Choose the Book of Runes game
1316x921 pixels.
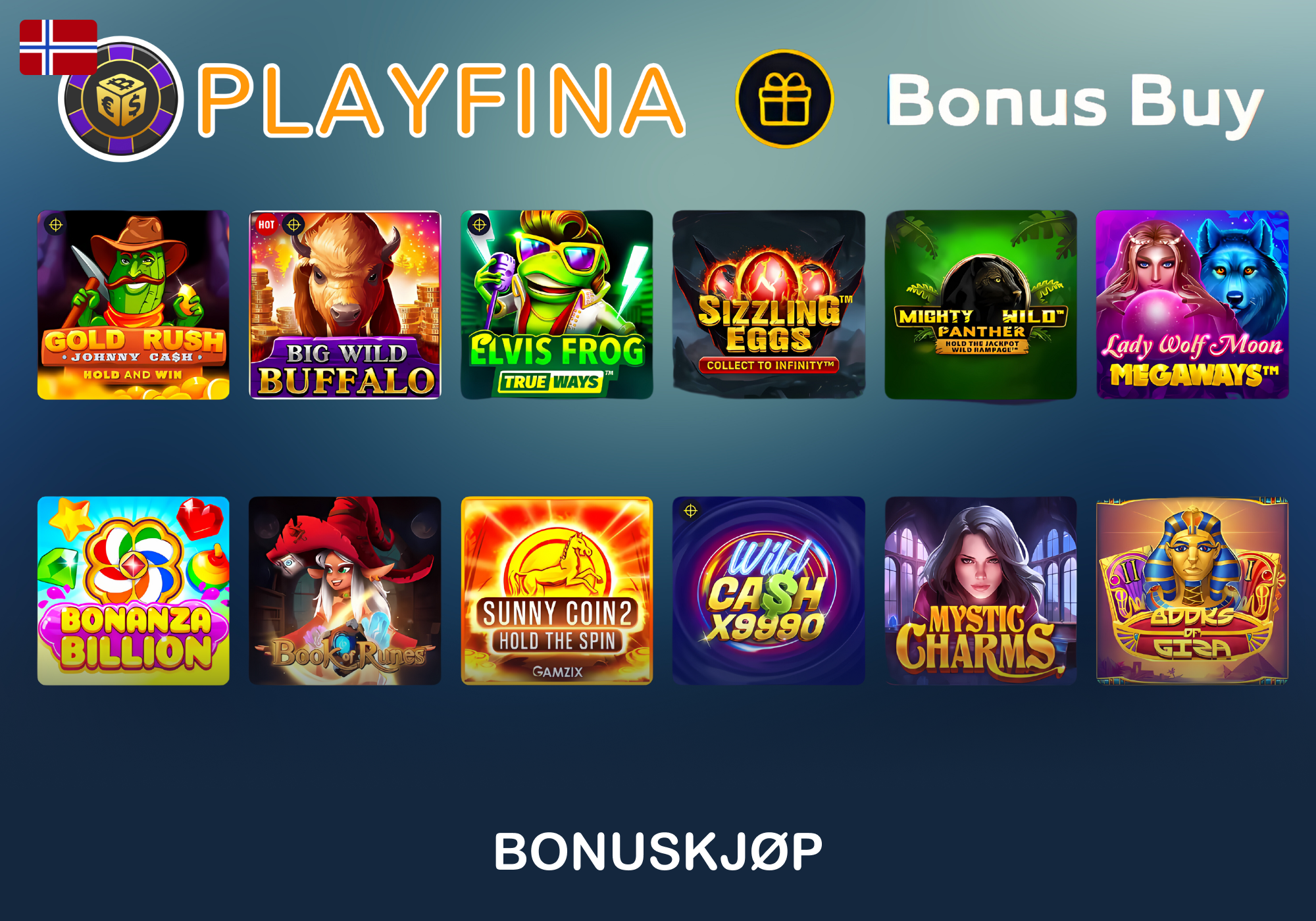[345, 591]
